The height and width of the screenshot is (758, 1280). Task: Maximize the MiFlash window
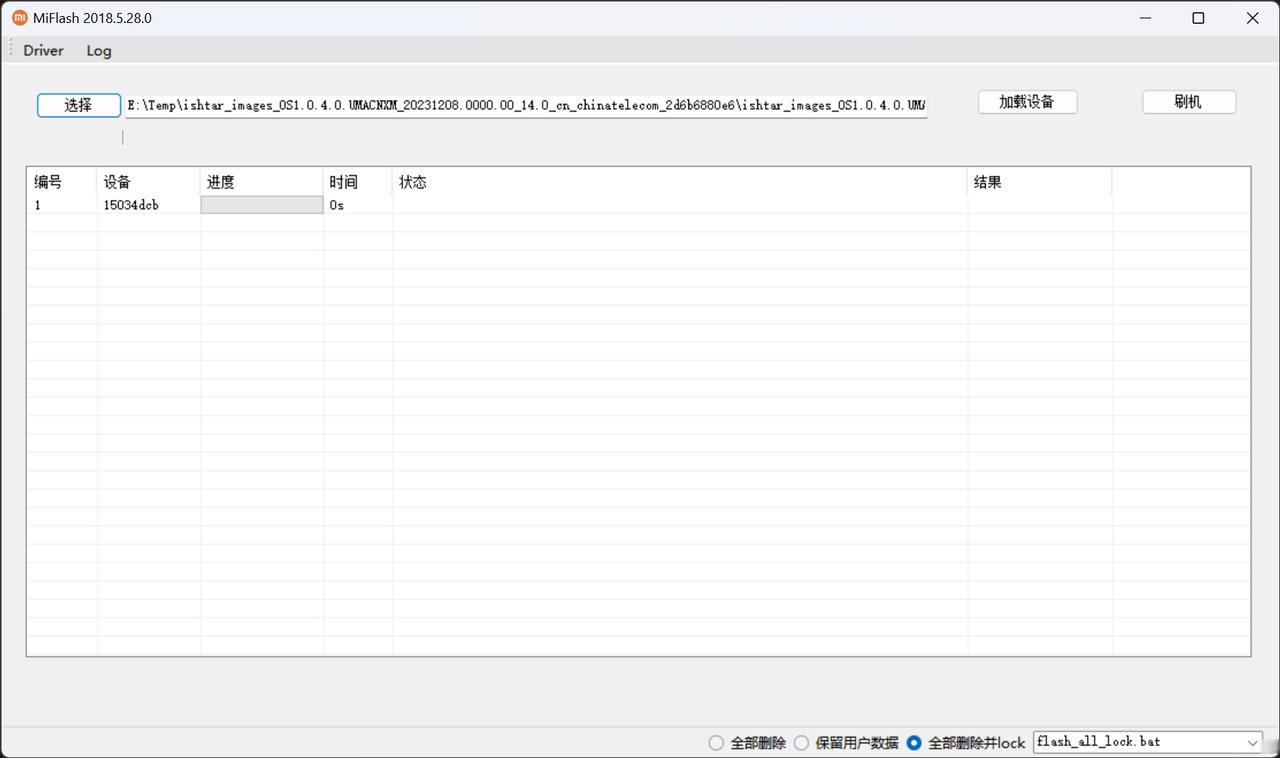point(1198,18)
